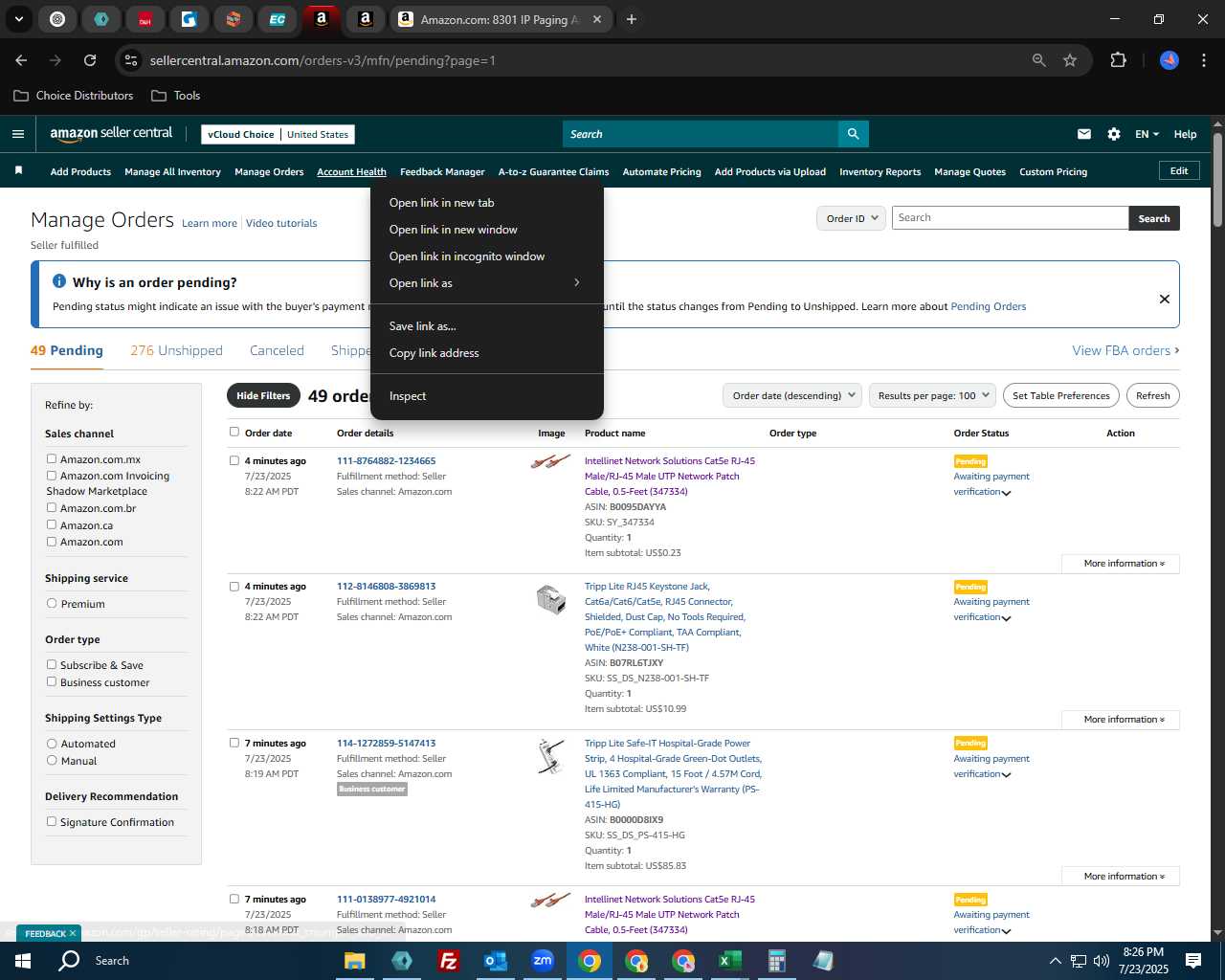
Task: Open Calculator from the taskbar
Action: coord(776,961)
